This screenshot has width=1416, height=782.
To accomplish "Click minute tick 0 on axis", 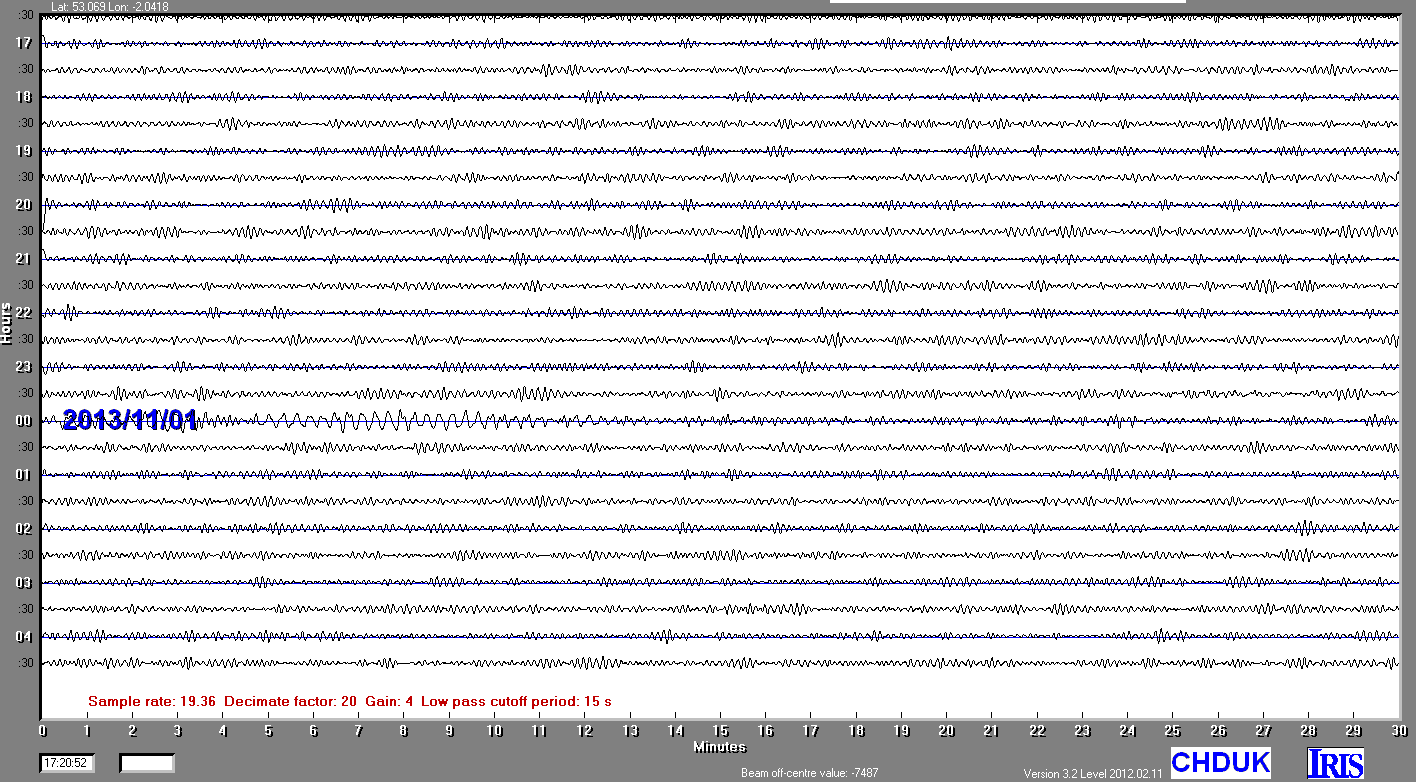I will [x=42, y=730].
